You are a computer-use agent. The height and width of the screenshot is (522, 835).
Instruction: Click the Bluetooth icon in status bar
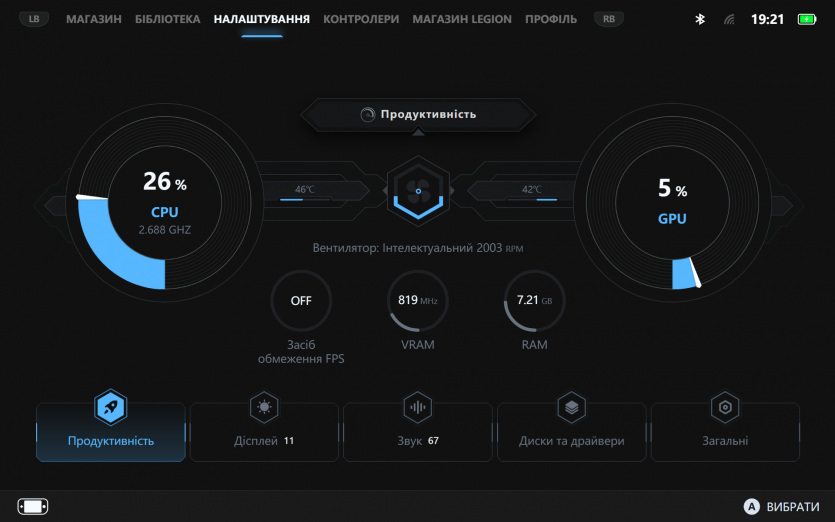coord(700,19)
